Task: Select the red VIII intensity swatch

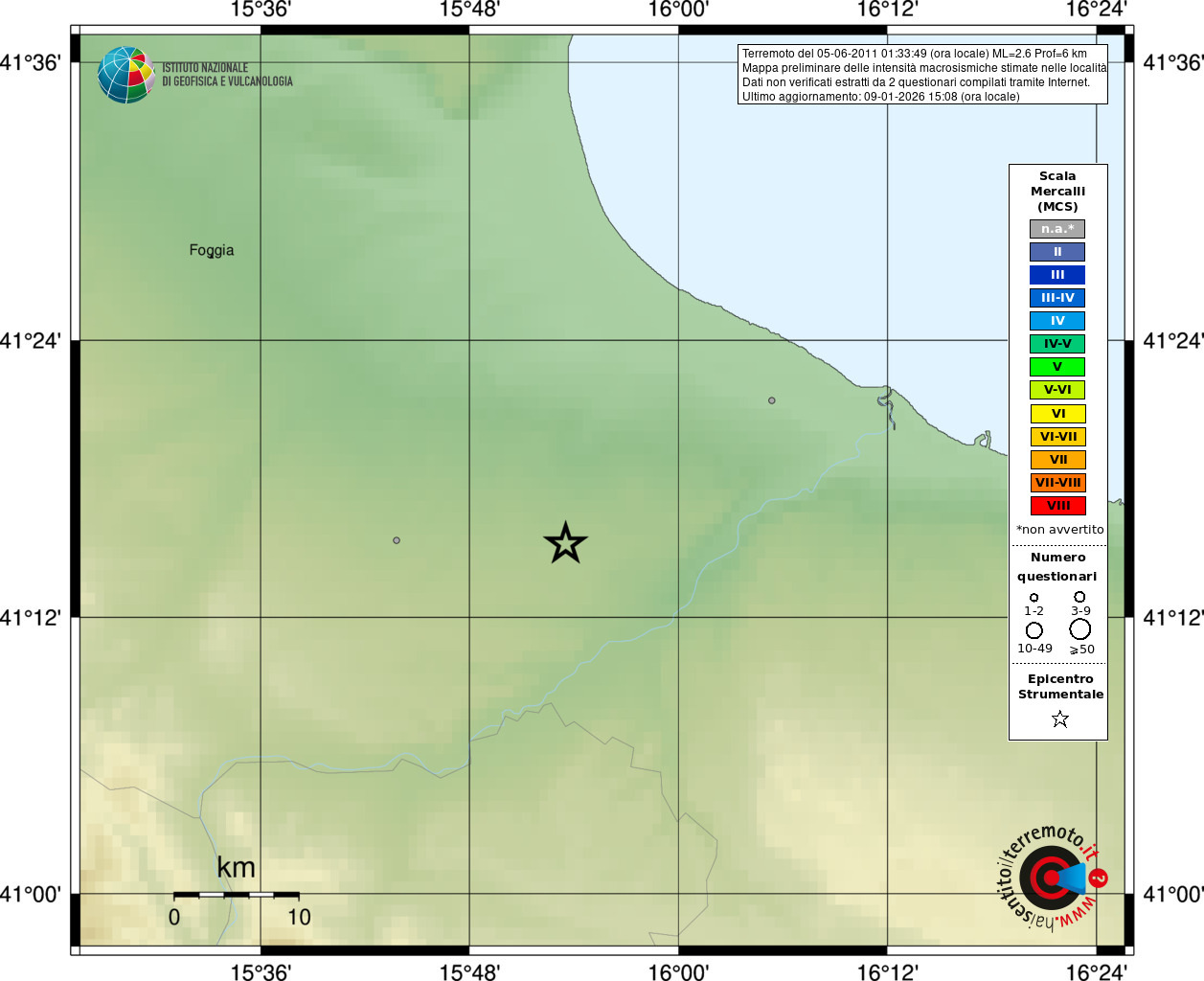Action: click(1057, 506)
